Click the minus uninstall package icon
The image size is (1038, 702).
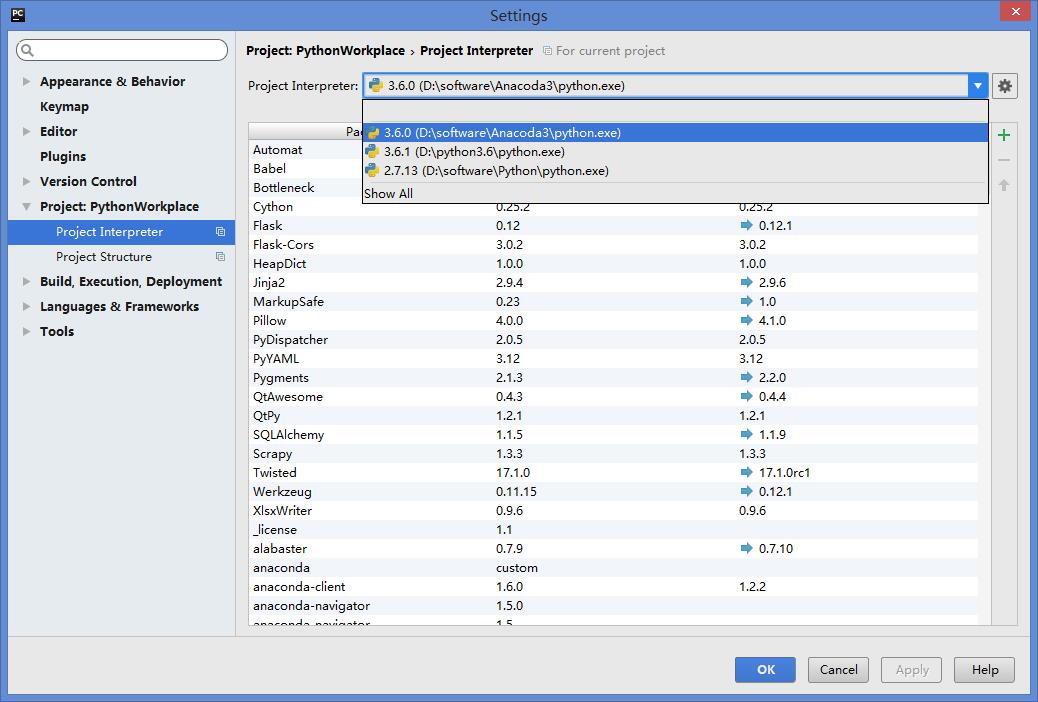click(1004, 160)
